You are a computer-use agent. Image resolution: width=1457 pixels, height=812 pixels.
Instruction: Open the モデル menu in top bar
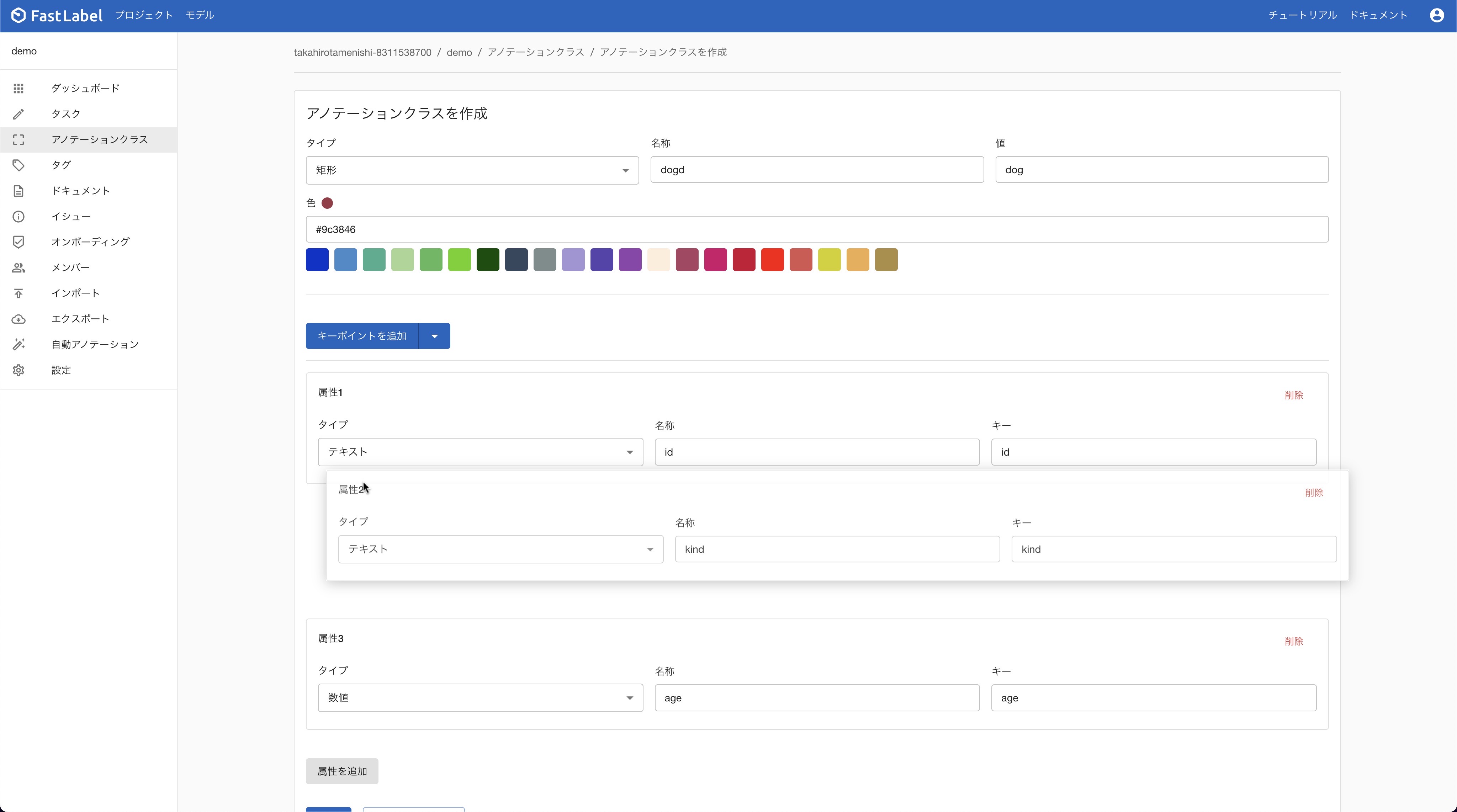click(x=200, y=15)
